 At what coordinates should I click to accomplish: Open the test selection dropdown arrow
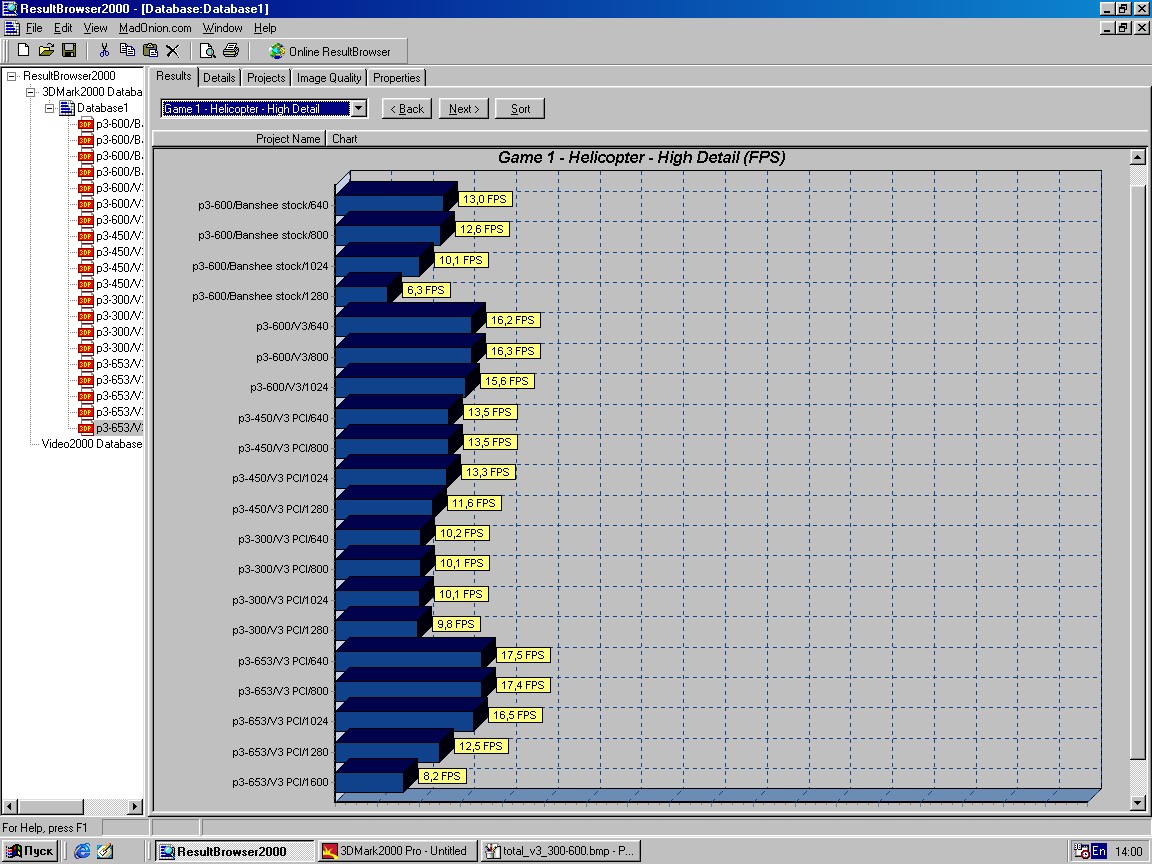(x=359, y=109)
